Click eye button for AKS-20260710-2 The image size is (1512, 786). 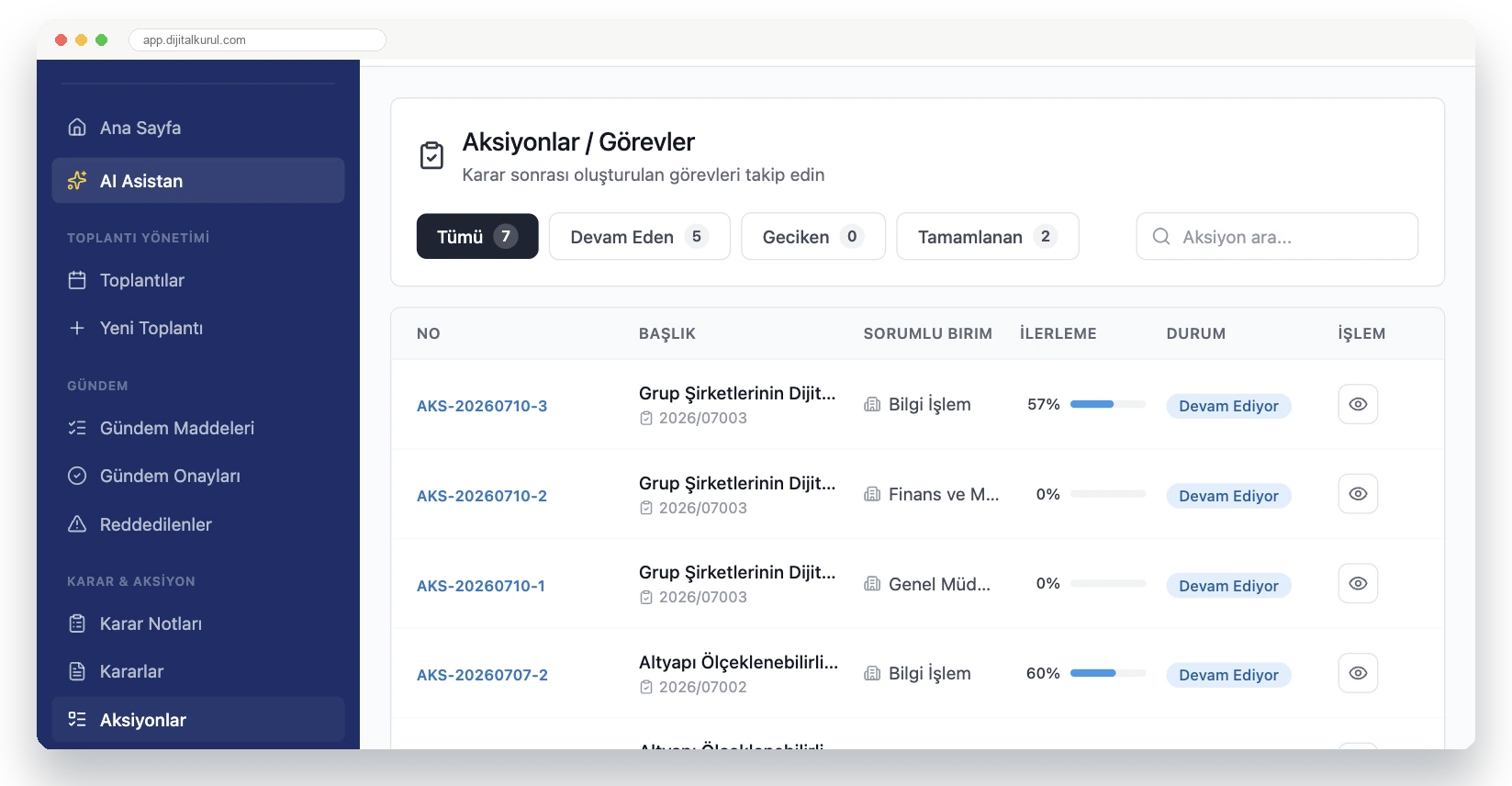tap(1358, 494)
